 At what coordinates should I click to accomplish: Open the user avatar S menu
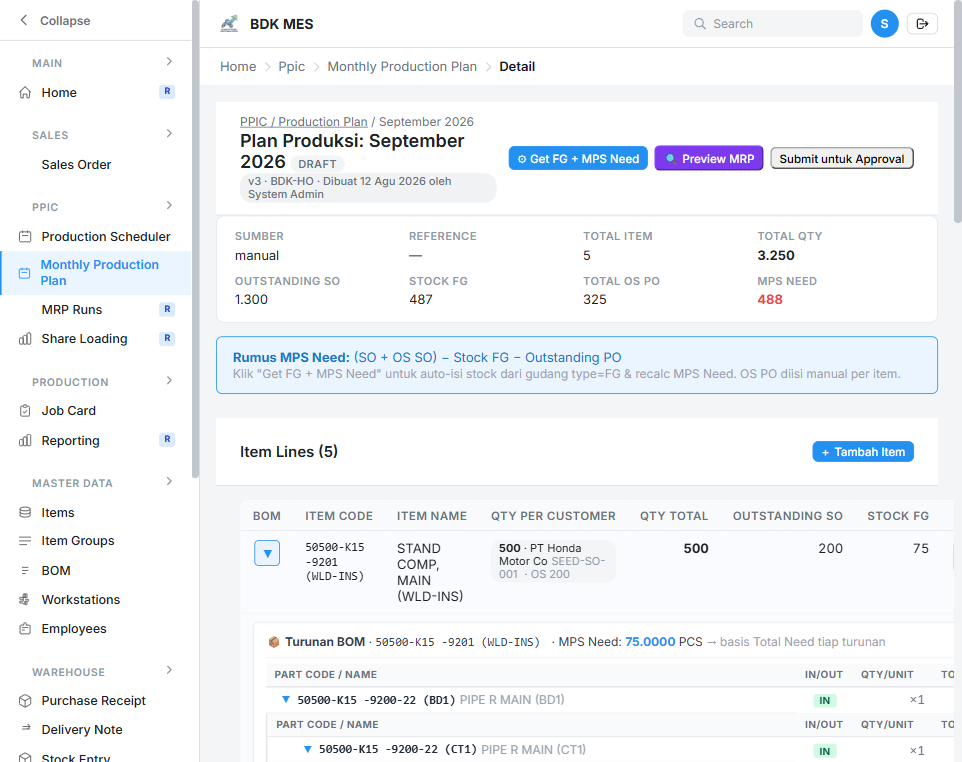coord(885,24)
